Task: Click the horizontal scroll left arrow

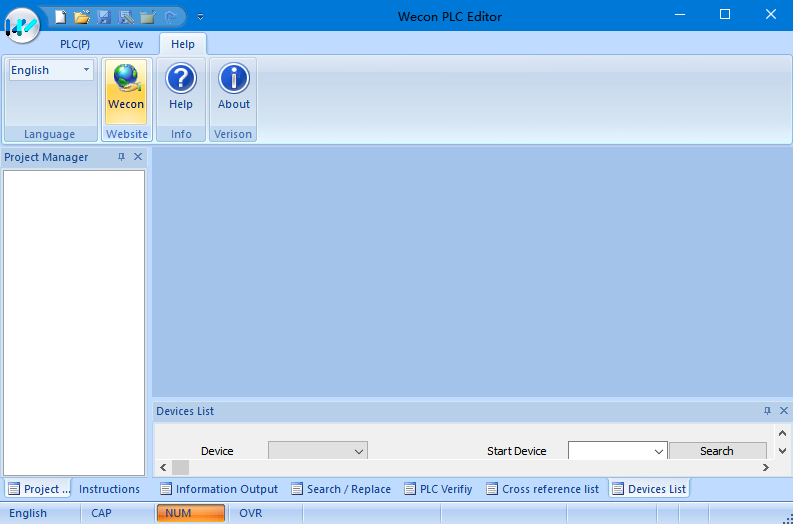Action: pos(163,467)
